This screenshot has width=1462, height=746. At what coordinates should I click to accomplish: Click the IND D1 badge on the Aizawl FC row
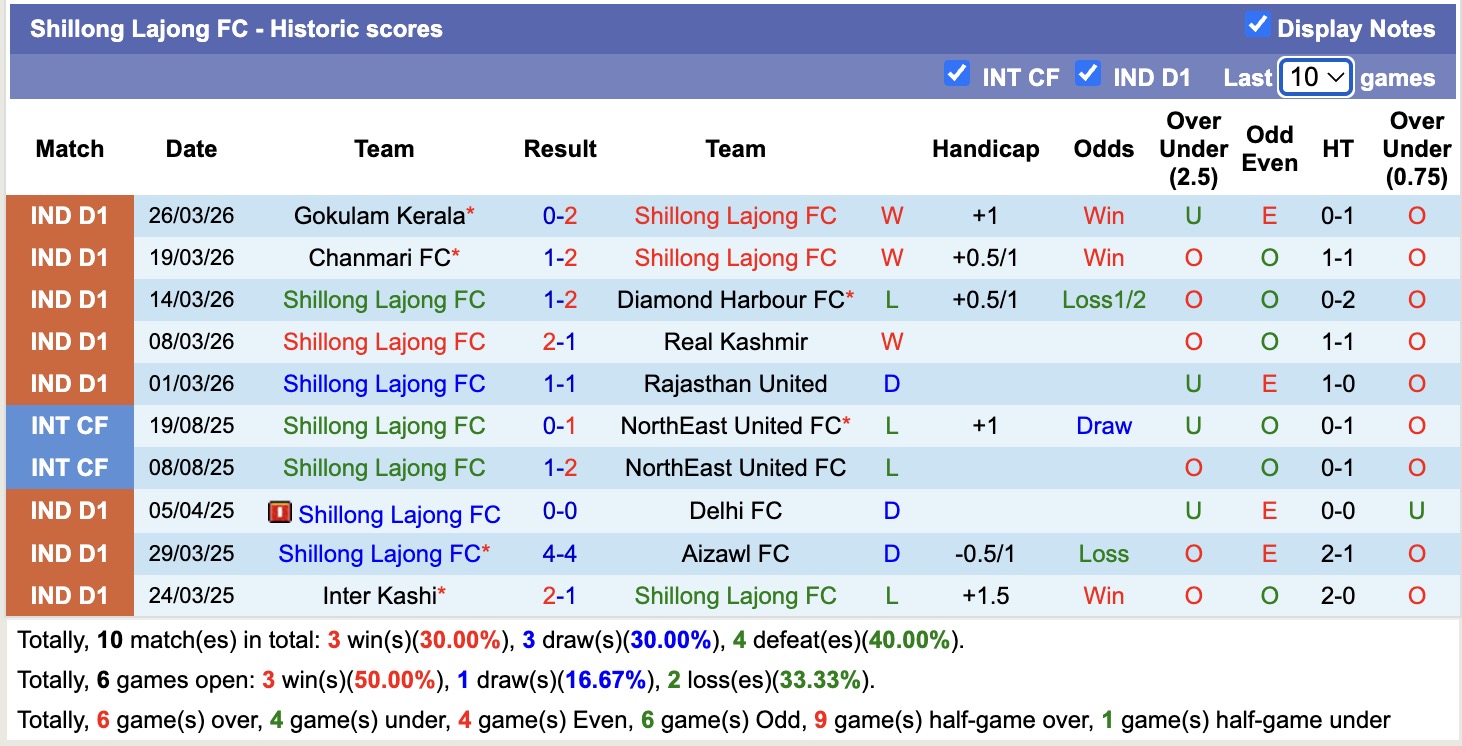point(69,552)
